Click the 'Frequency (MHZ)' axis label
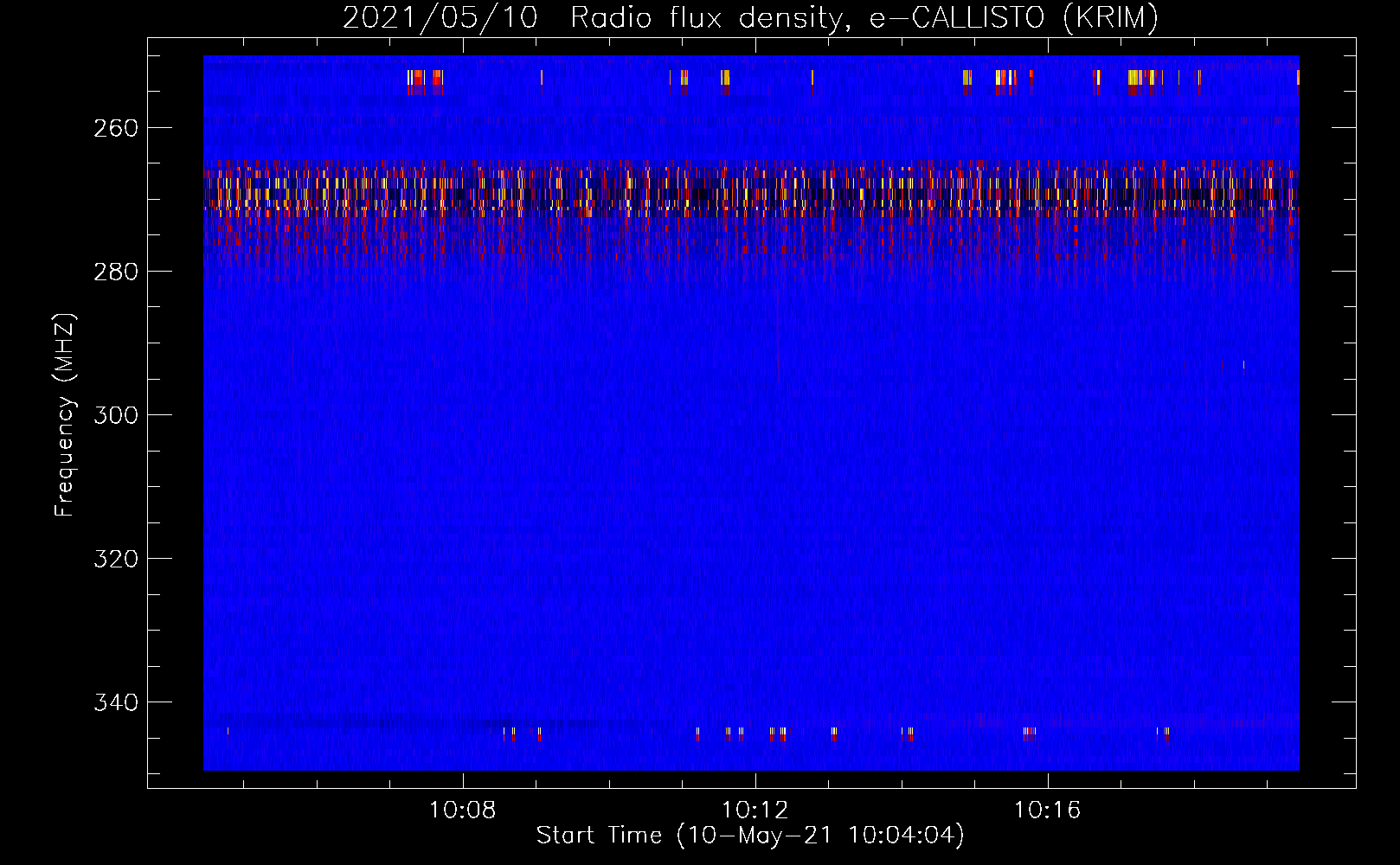The height and width of the screenshot is (865, 1400). (x=65, y=415)
